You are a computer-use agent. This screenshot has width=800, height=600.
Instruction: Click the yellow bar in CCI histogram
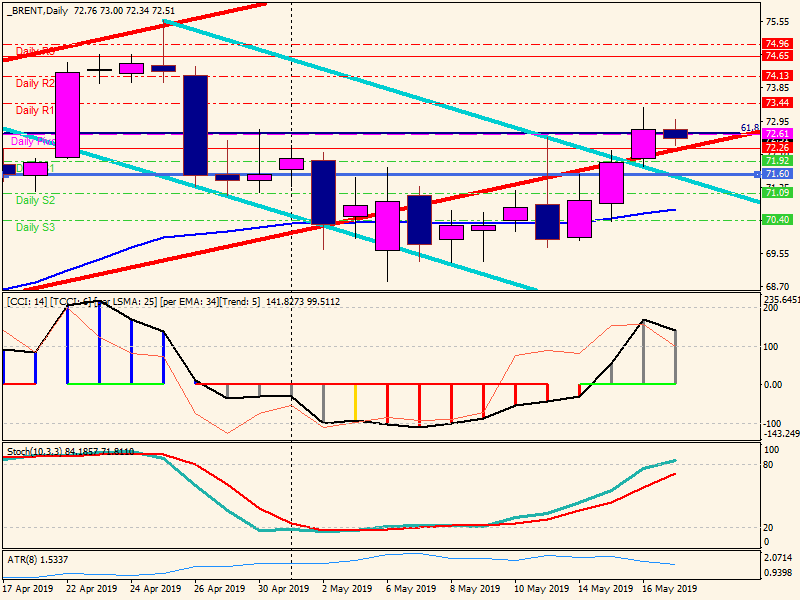pyautogui.click(x=355, y=402)
